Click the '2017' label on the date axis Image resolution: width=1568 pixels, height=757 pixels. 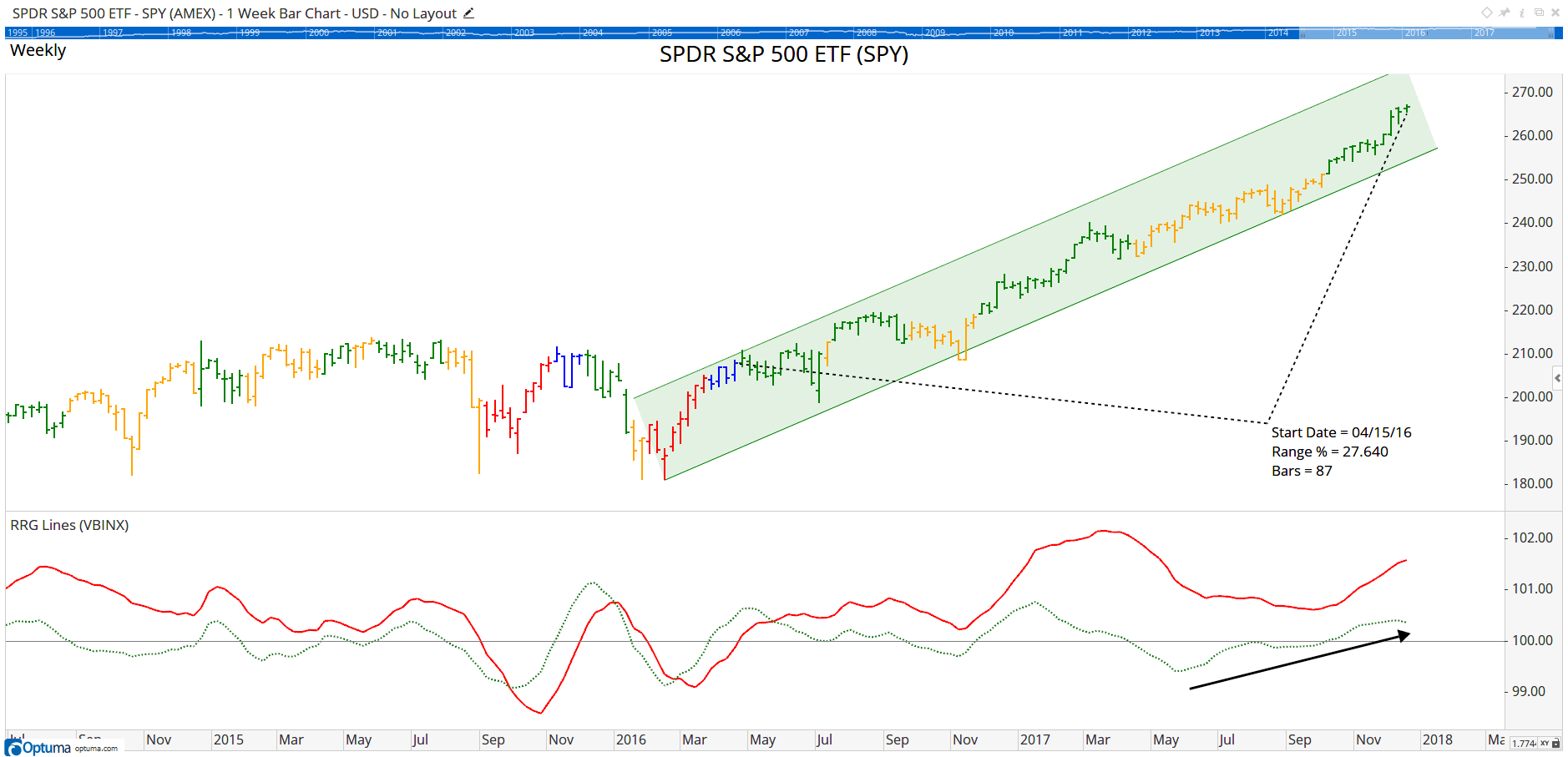[1034, 739]
